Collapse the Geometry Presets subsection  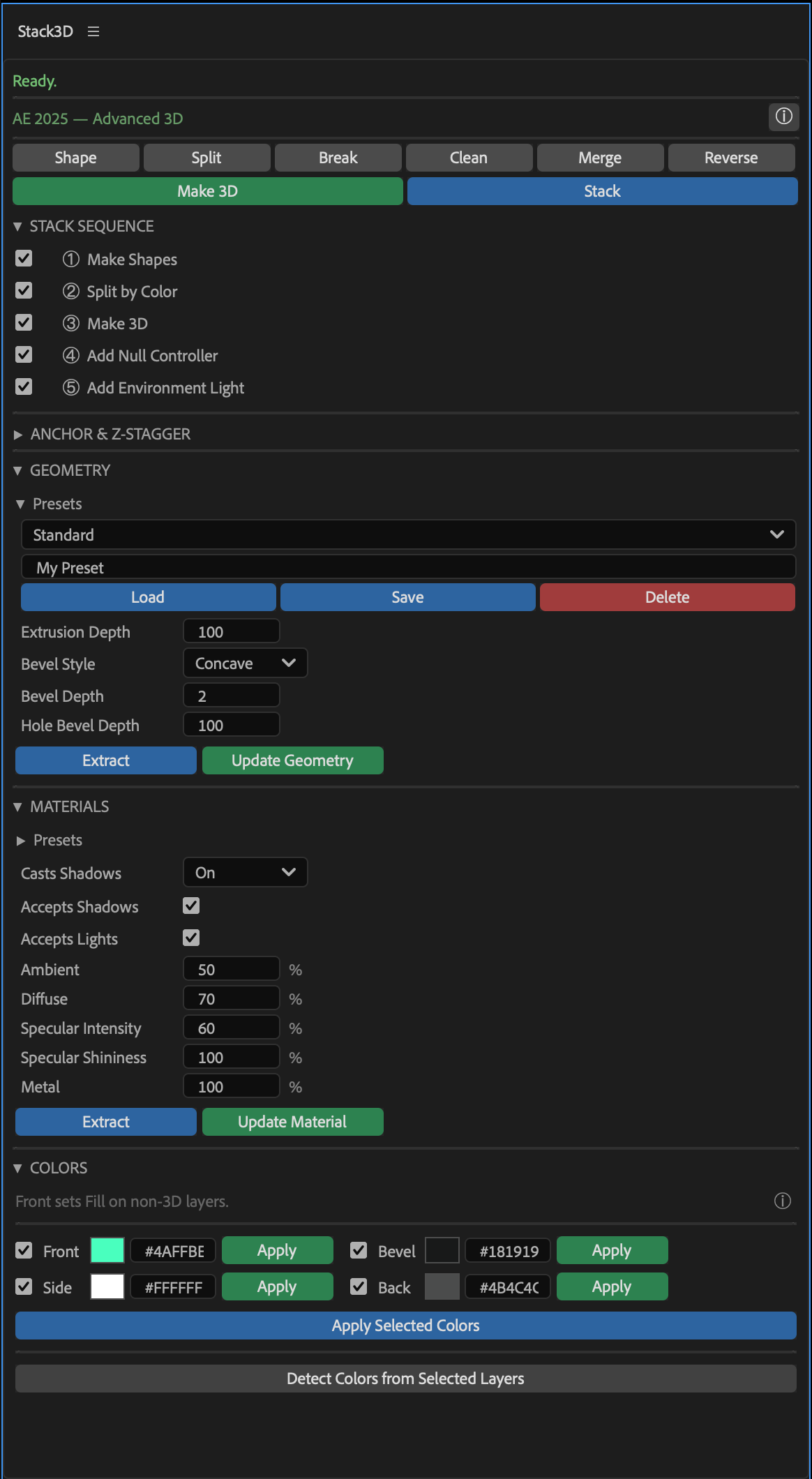(x=20, y=504)
